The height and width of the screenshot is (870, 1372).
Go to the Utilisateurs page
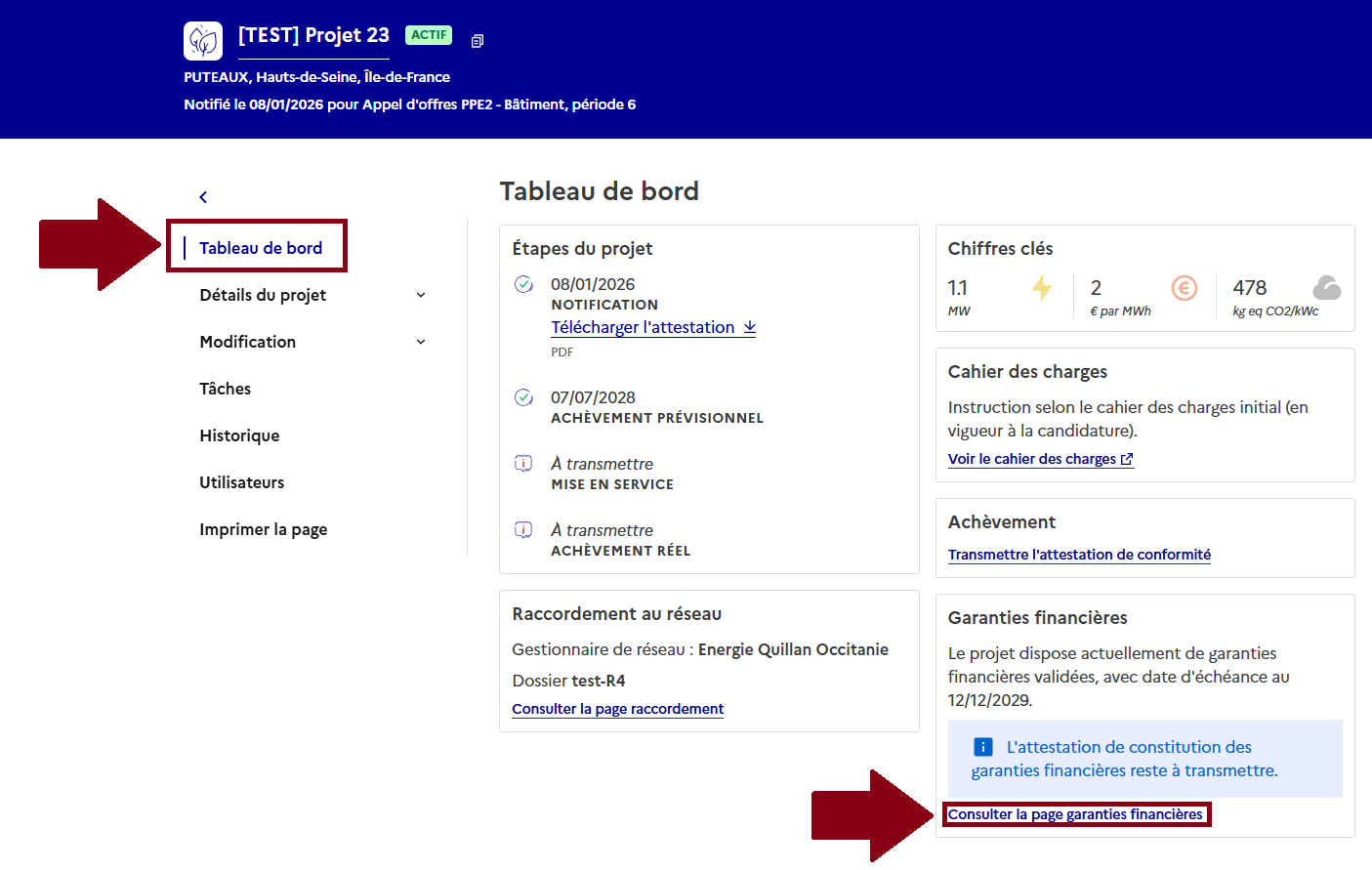(x=242, y=482)
